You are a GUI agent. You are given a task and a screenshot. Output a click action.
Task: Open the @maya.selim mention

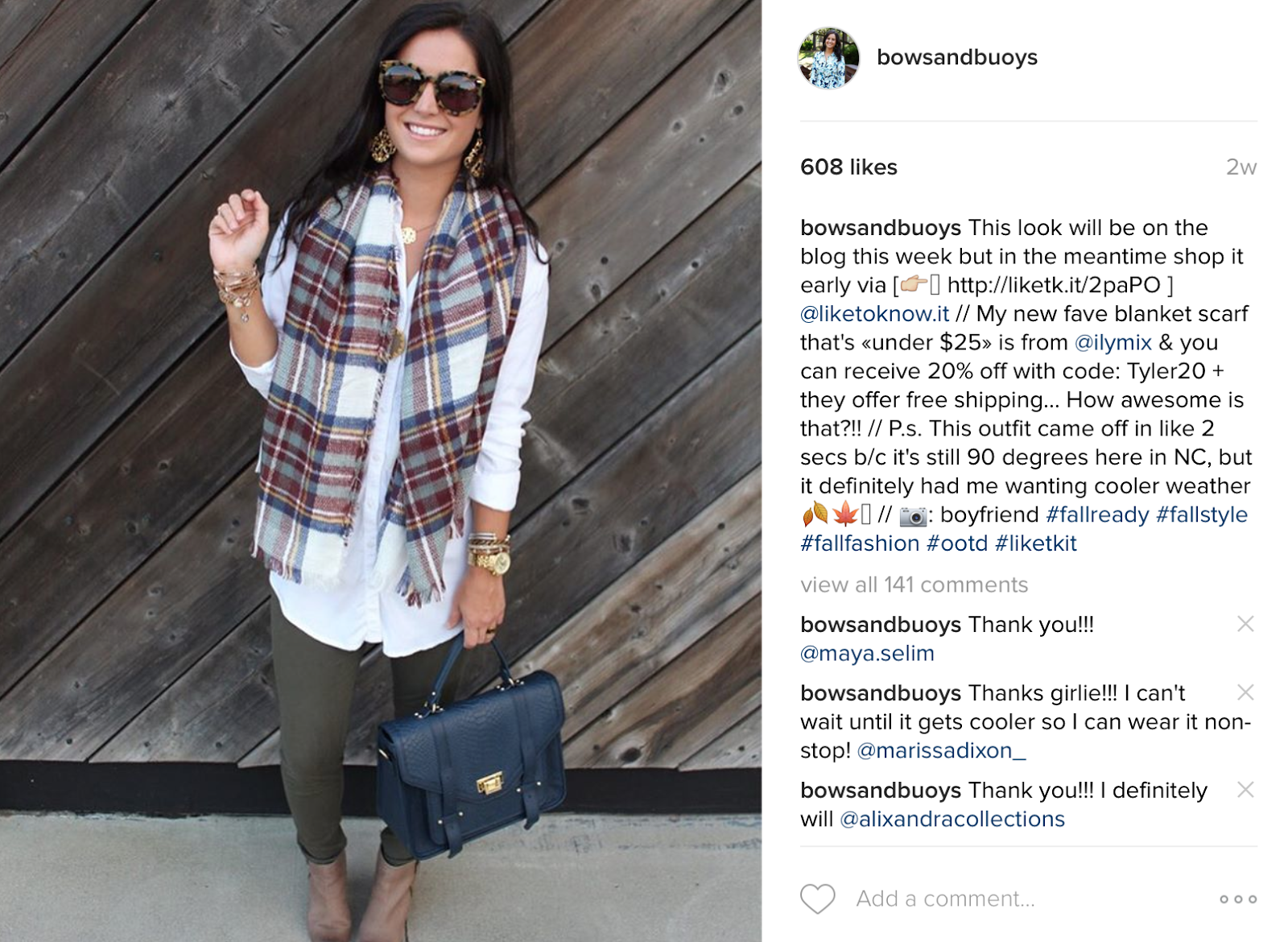point(867,654)
